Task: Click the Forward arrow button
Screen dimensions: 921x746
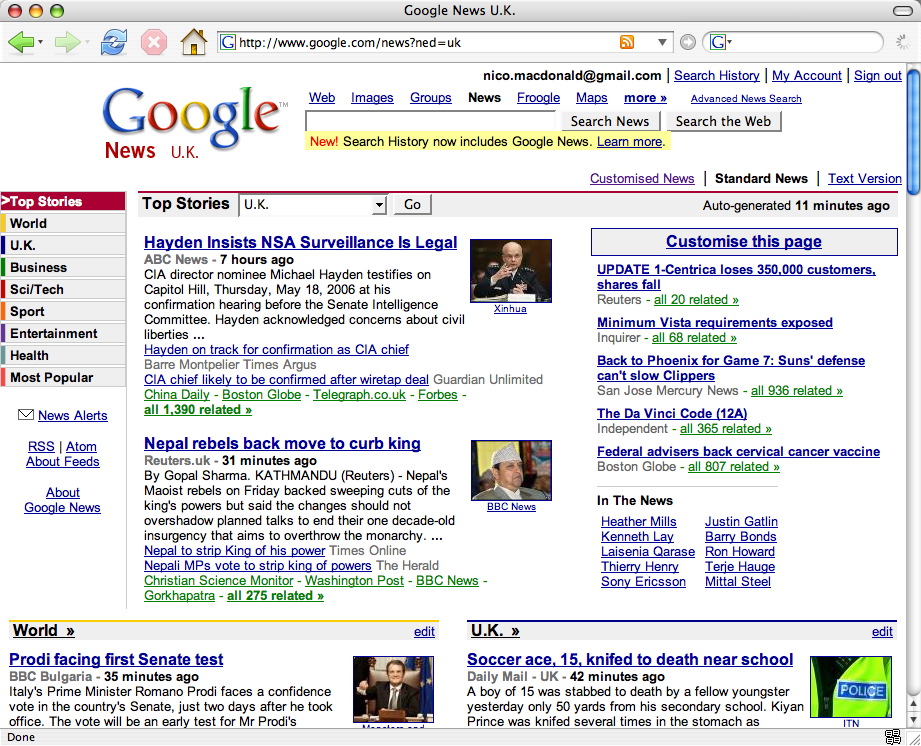Action: [67, 42]
